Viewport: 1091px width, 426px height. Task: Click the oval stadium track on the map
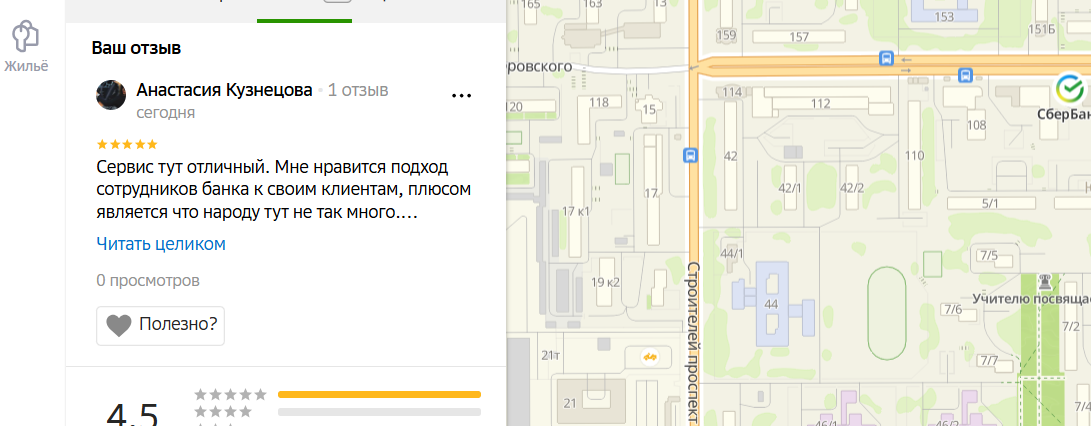(887, 313)
